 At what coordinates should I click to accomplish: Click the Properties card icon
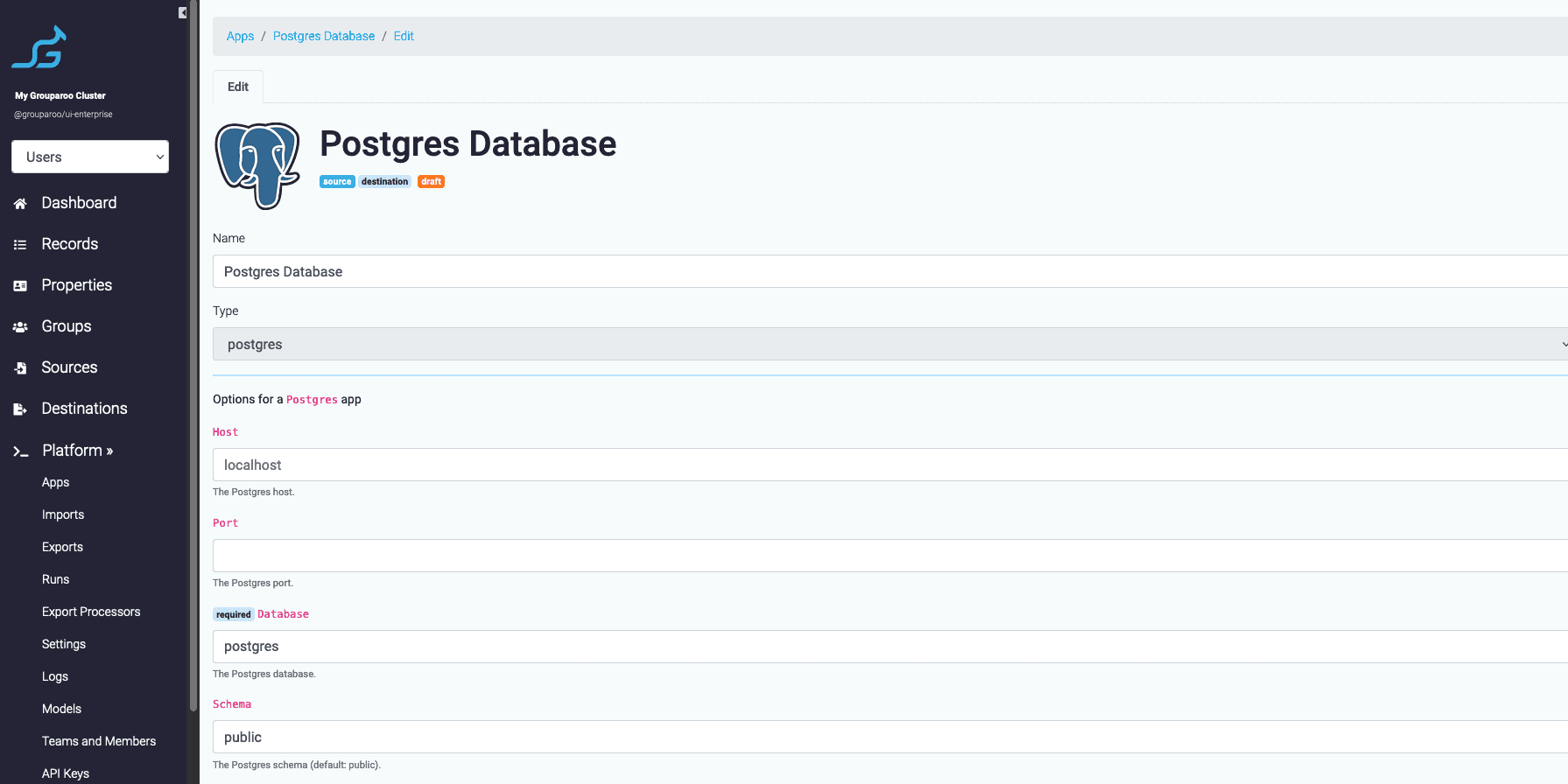tap(20, 285)
